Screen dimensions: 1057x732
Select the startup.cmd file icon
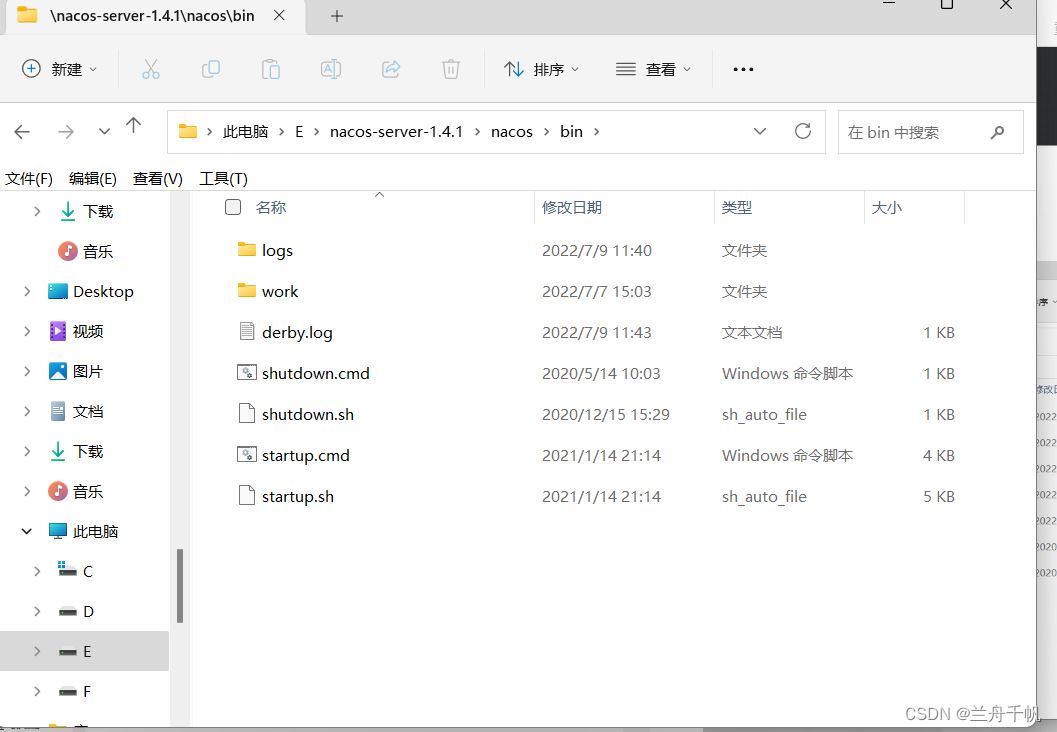(x=247, y=455)
